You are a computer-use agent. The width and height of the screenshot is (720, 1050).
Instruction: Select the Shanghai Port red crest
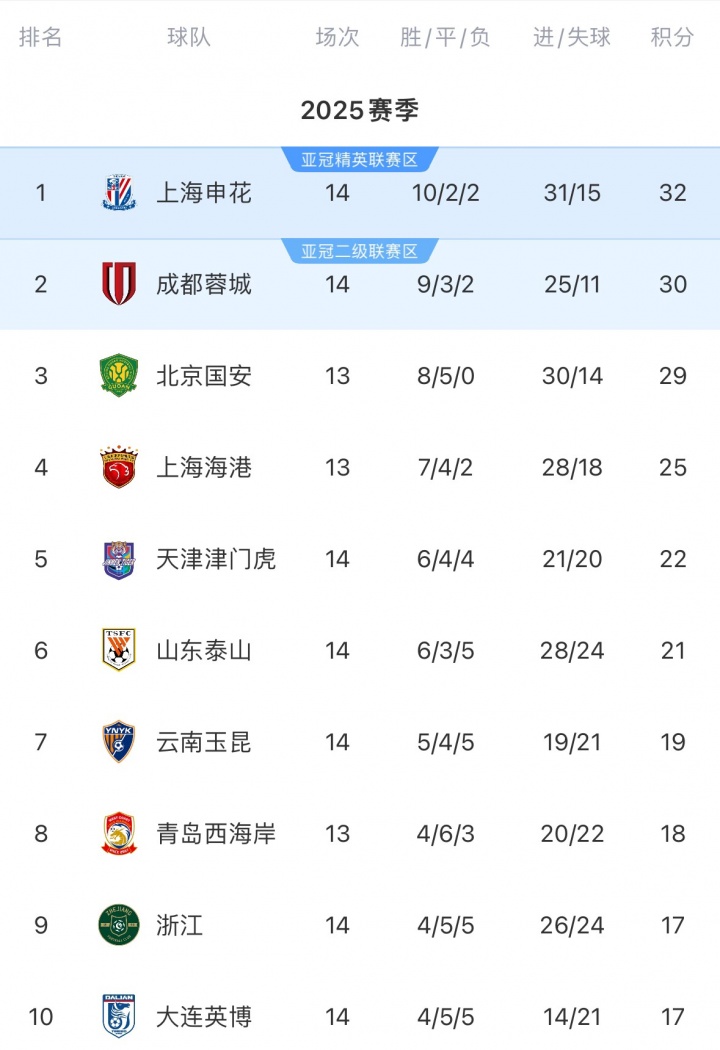(119, 467)
